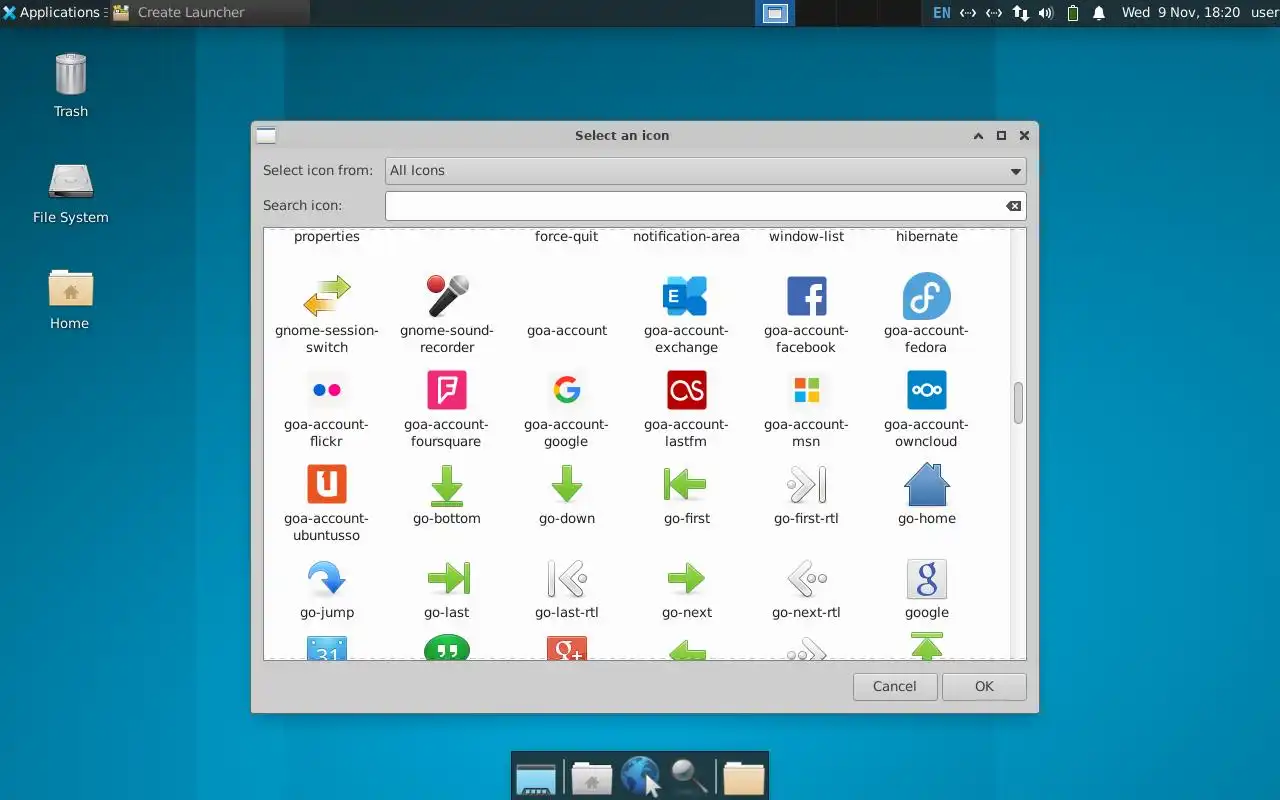Click the EN keyboard layout indicator
This screenshot has height=800, width=1280.
click(941, 13)
